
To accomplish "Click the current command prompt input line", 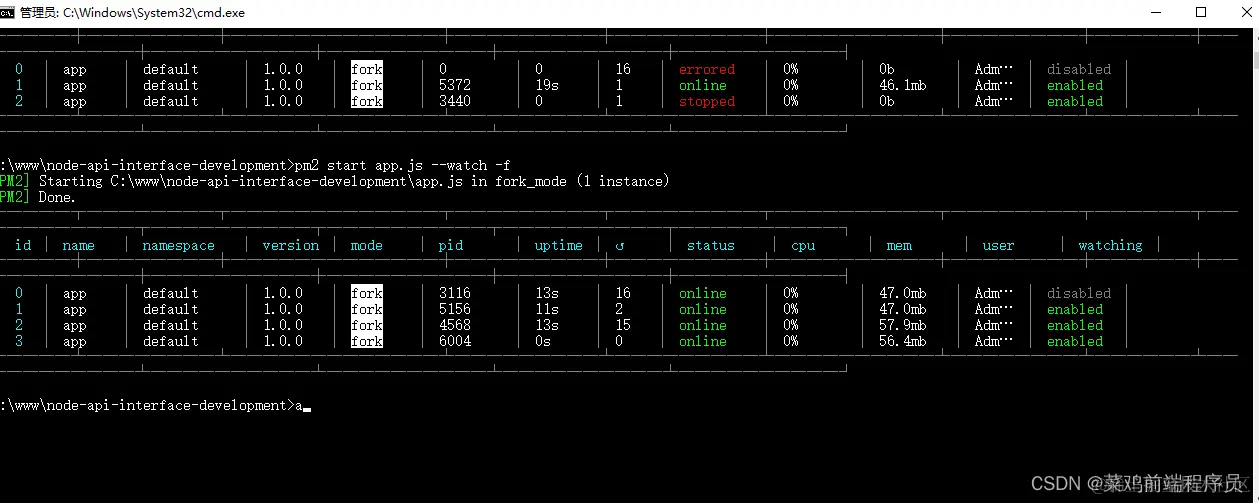I will click(x=156, y=405).
